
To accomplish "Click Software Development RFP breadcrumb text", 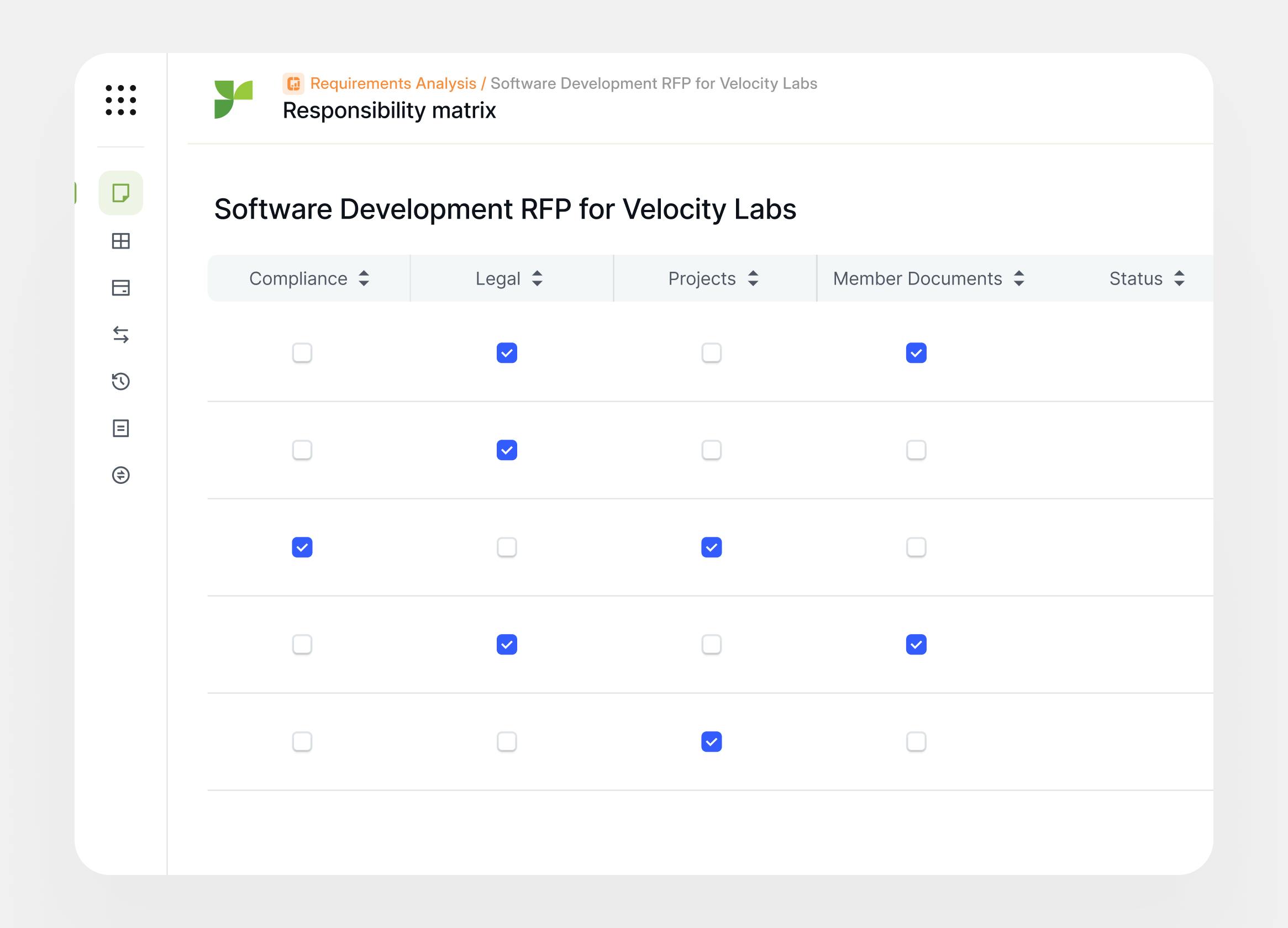I will coord(654,84).
